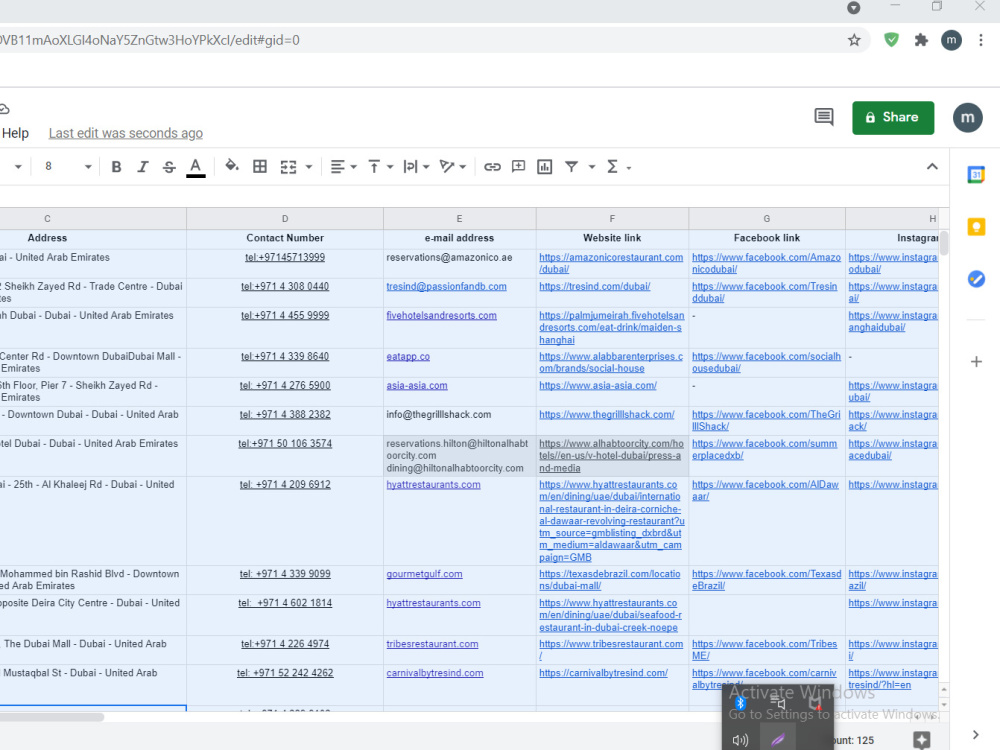Image resolution: width=1000 pixels, height=750 pixels.
Task: Open https://www.thegrillshack.com/ link
Action: 607,415
